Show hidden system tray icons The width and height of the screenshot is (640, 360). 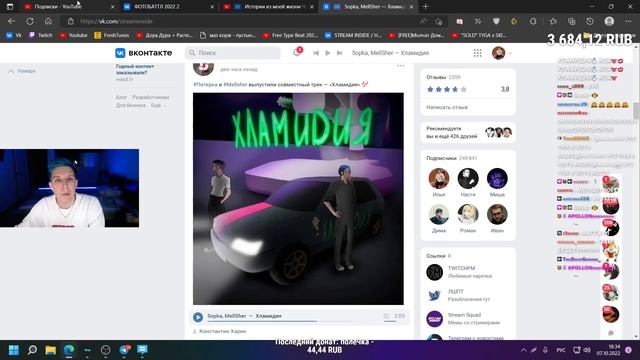click(523, 350)
